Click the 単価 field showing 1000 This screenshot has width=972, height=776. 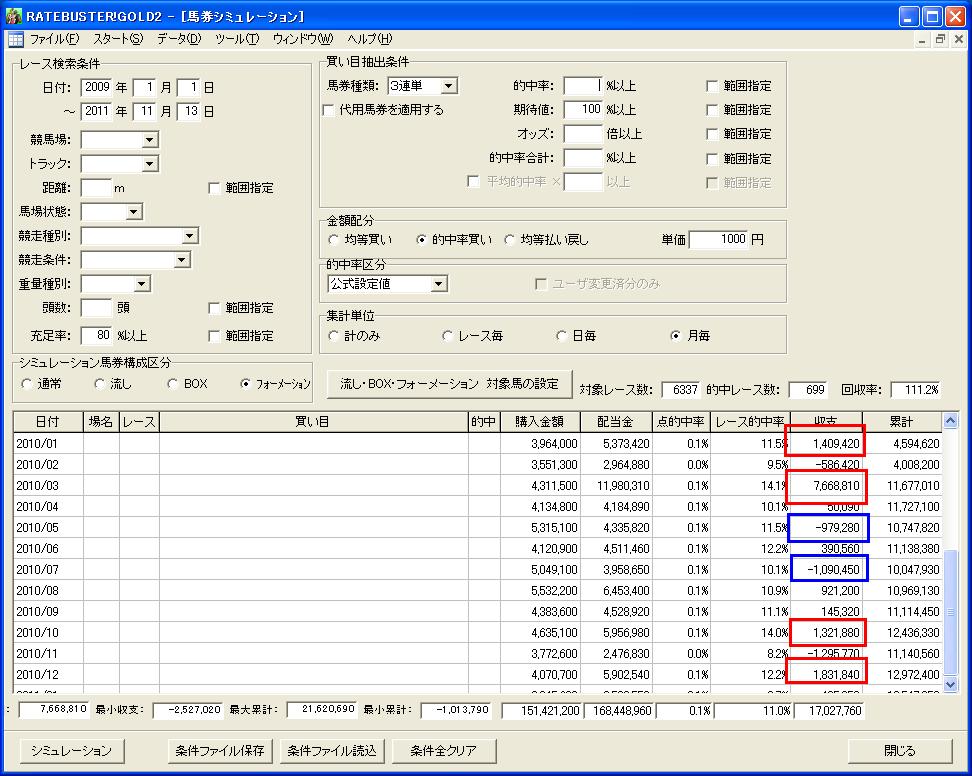click(718, 239)
